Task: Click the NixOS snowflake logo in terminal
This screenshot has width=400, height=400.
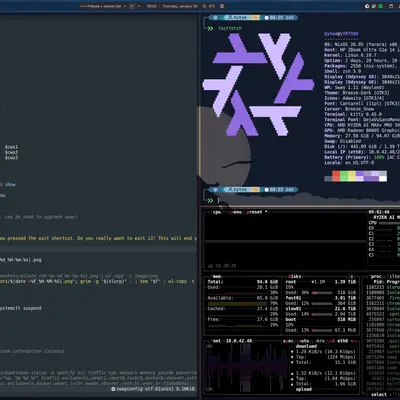Action: (258, 84)
